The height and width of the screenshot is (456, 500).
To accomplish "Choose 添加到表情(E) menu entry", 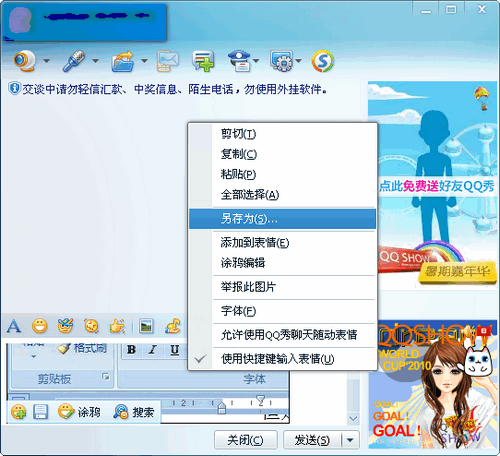I will tap(283, 243).
